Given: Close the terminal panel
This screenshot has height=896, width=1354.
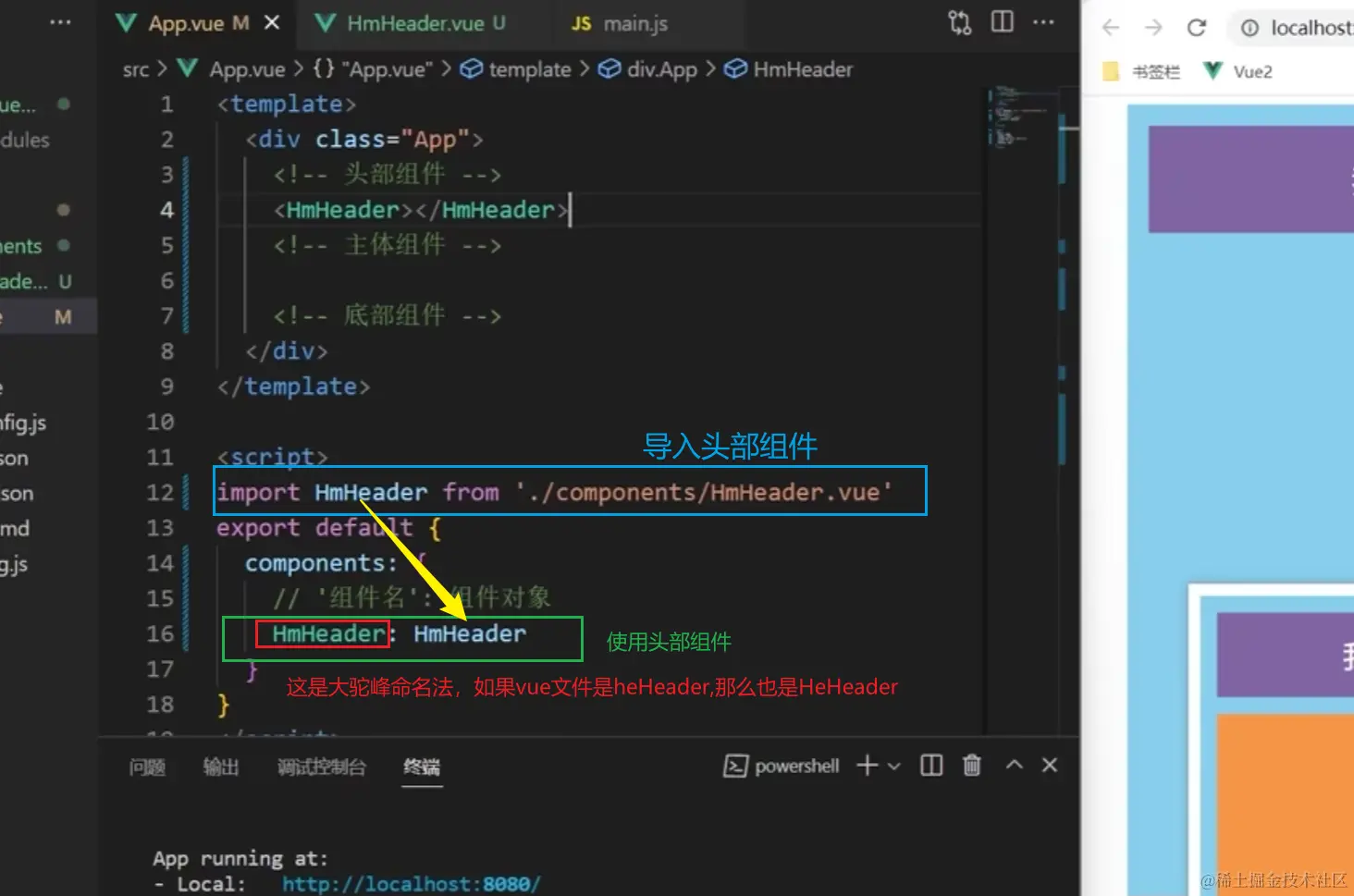Looking at the screenshot, I should 1050,765.
